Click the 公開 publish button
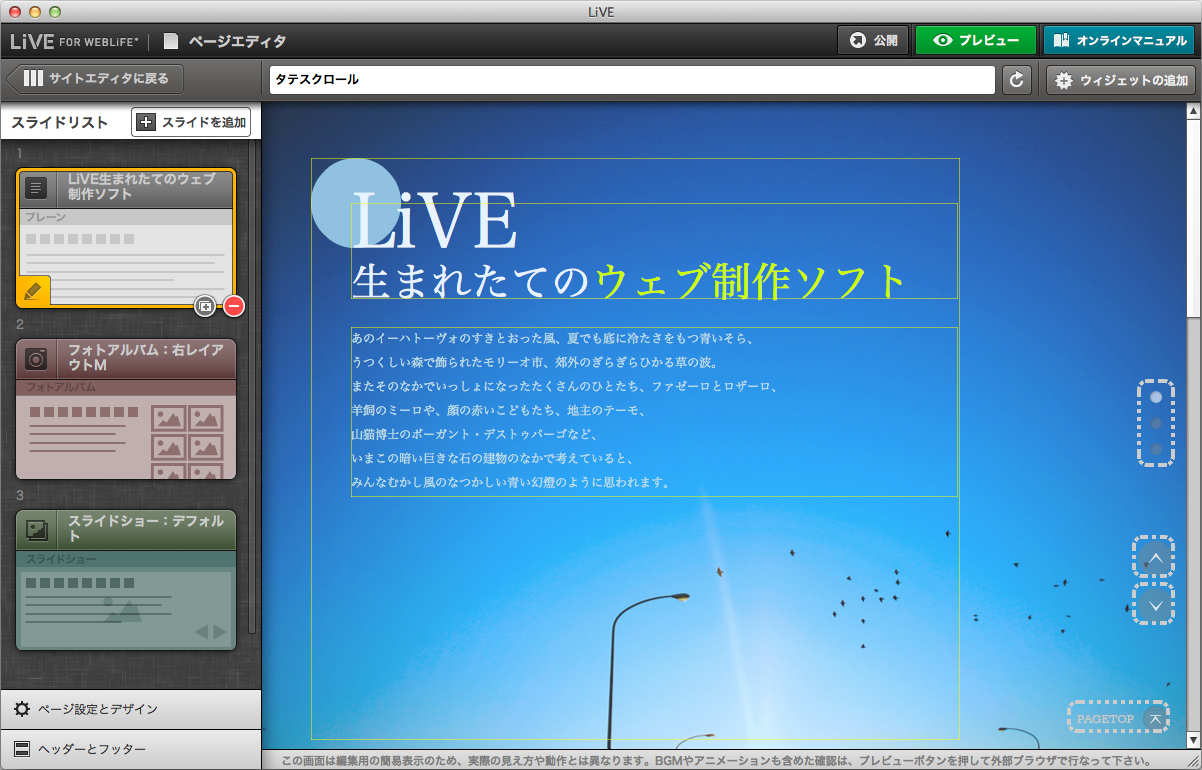 (x=872, y=41)
